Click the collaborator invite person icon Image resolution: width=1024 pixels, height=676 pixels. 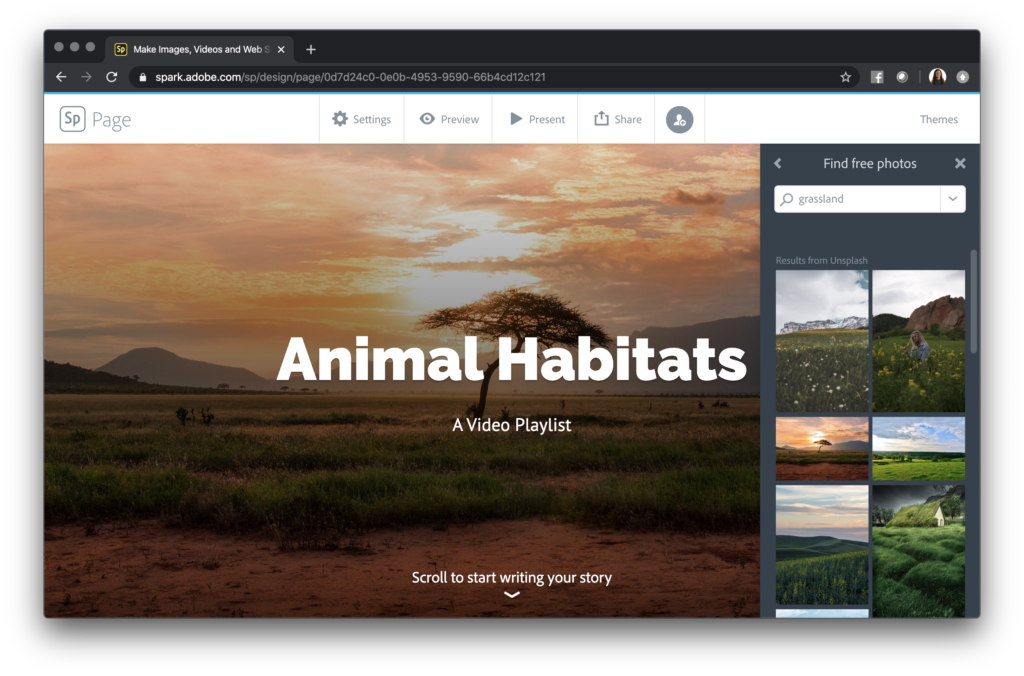(679, 119)
